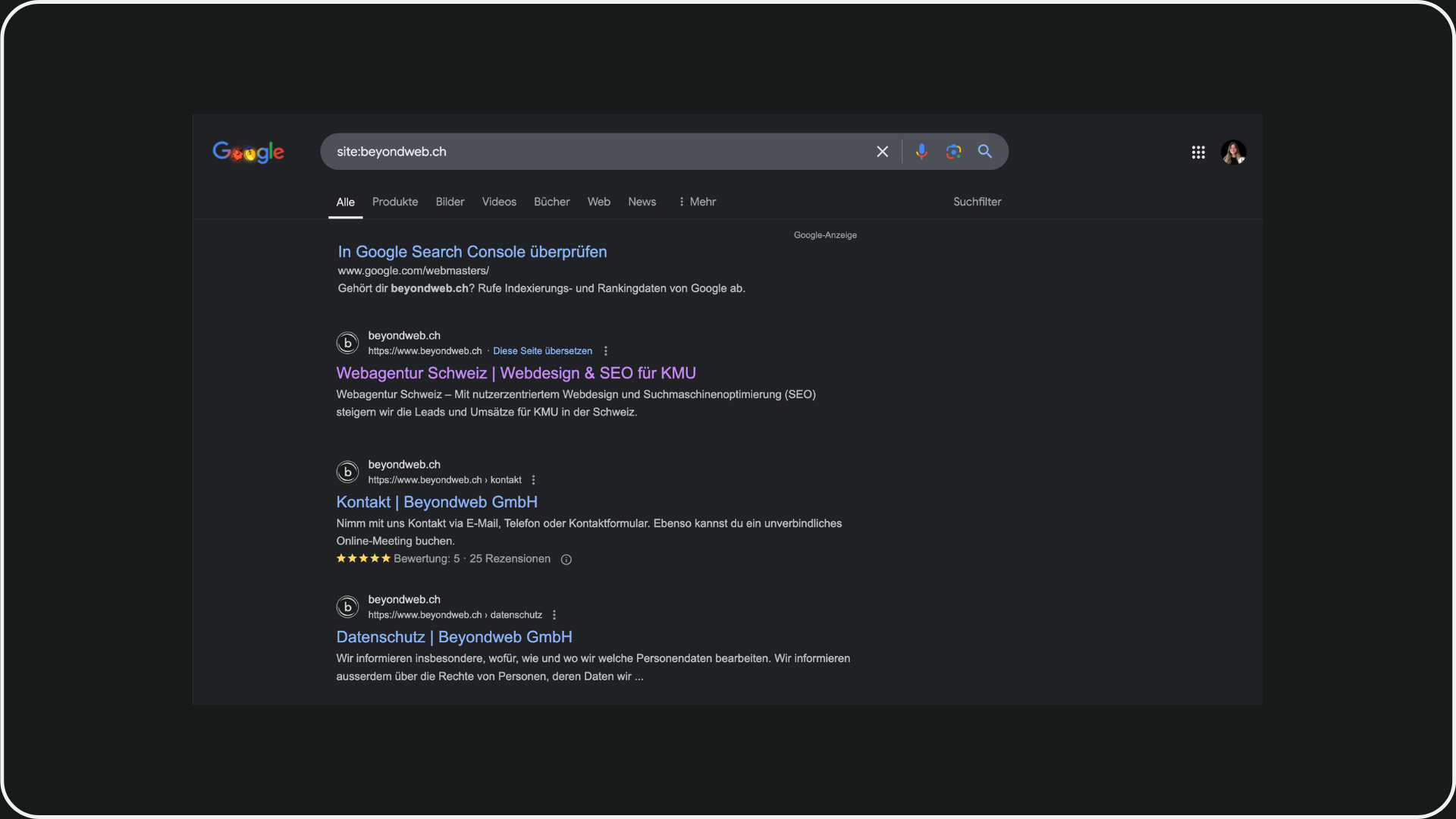Start voice search with the microphone icon
The height and width of the screenshot is (819, 1456).
tap(921, 152)
